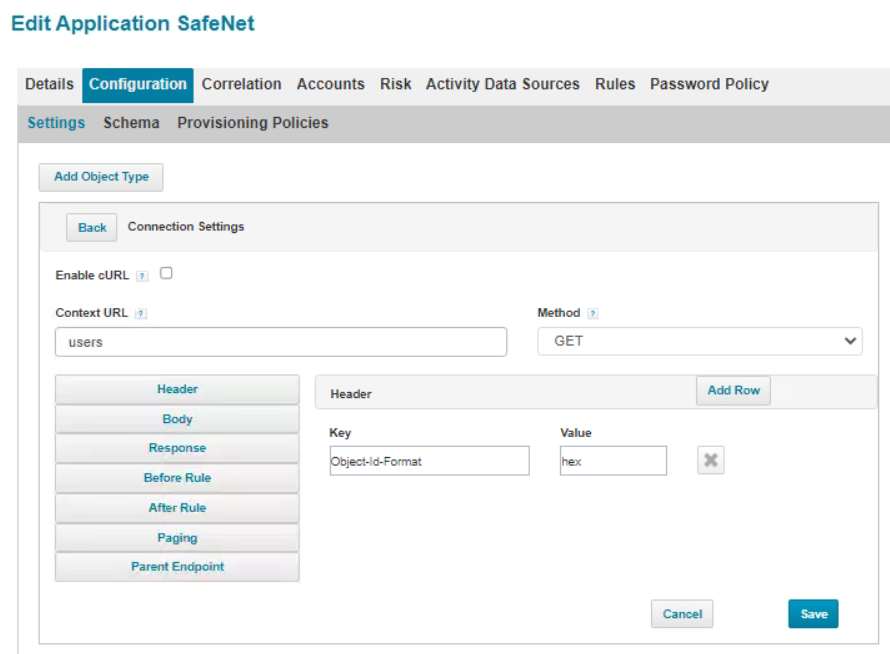Screen dimensions: 890x654
Task: Open the Paging section
Action: [177, 537]
